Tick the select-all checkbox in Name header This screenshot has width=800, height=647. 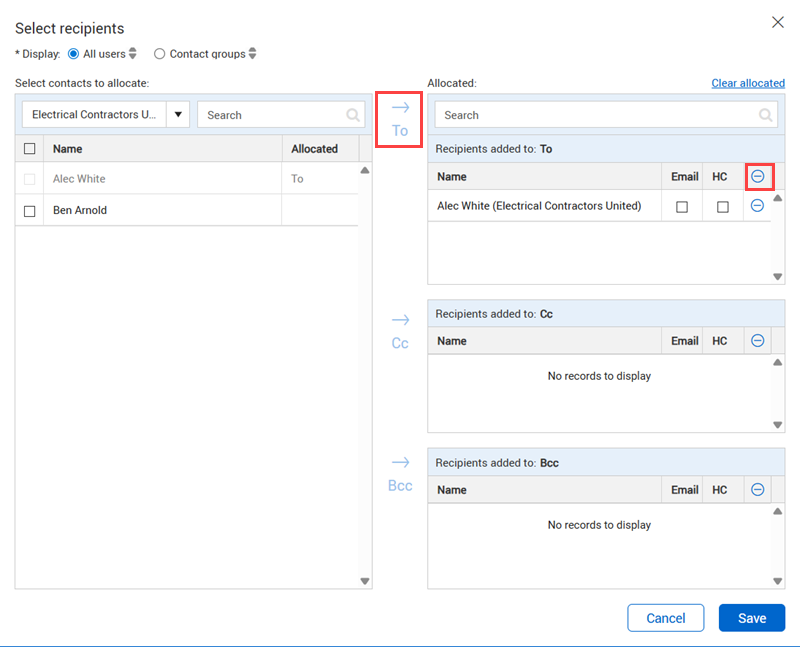point(29,149)
